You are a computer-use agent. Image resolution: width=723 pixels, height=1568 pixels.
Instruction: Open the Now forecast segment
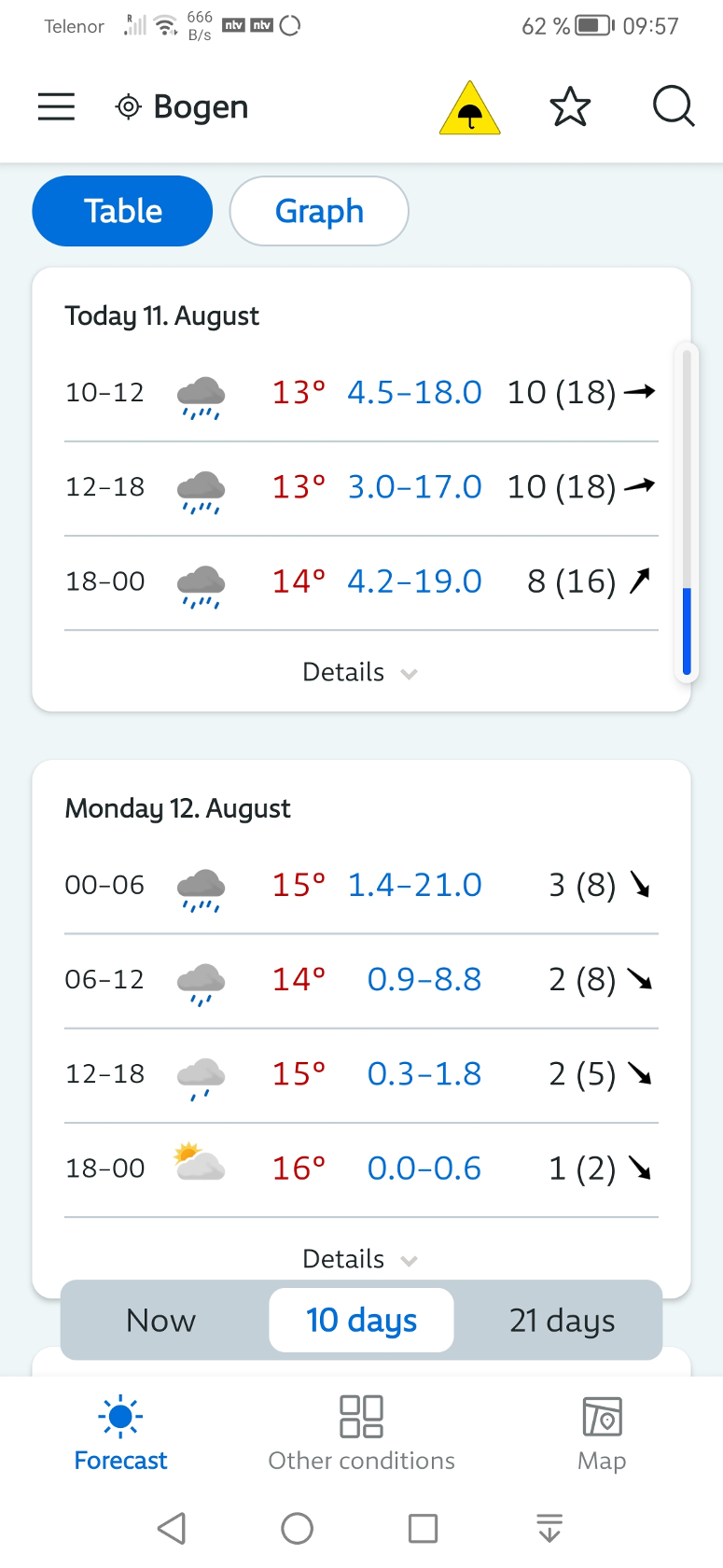pyautogui.click(x=160, y=1320)
